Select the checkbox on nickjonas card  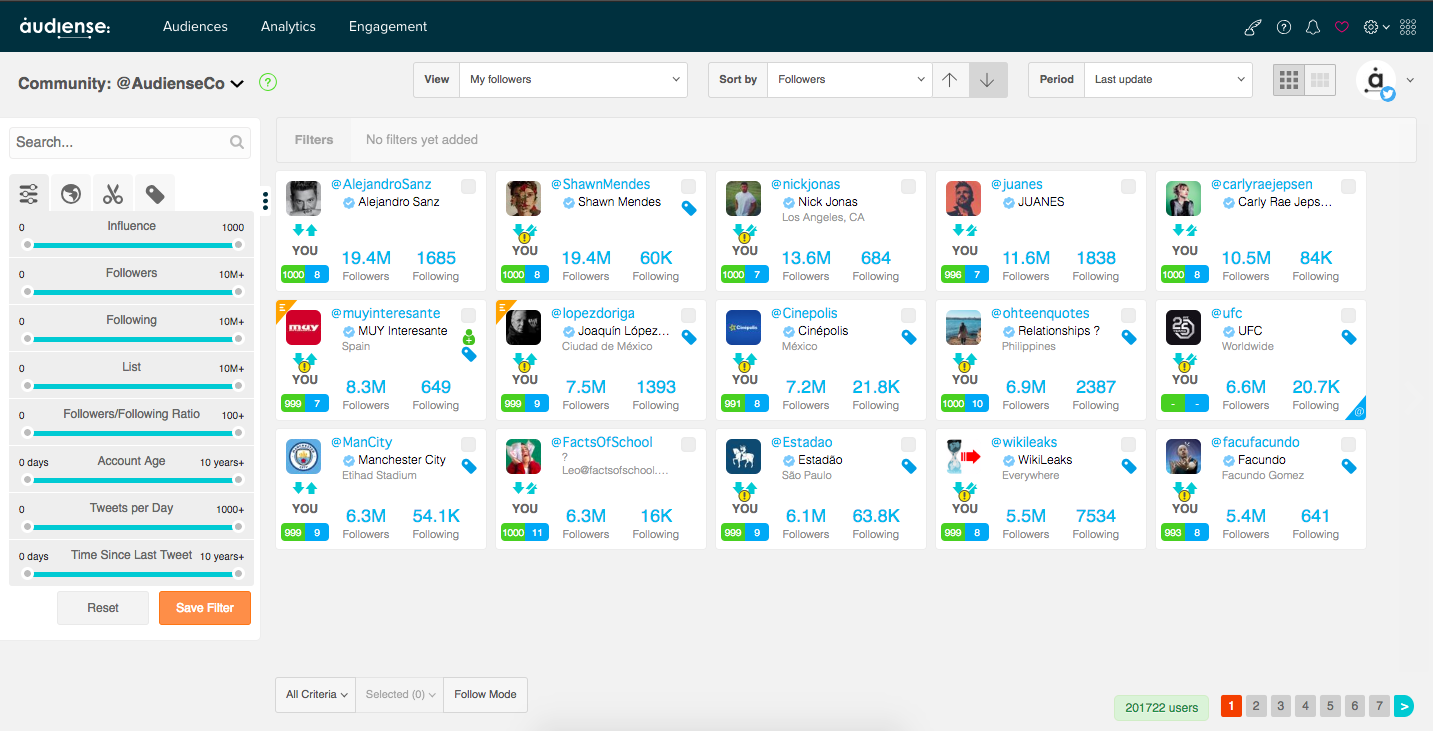point(908,187)
